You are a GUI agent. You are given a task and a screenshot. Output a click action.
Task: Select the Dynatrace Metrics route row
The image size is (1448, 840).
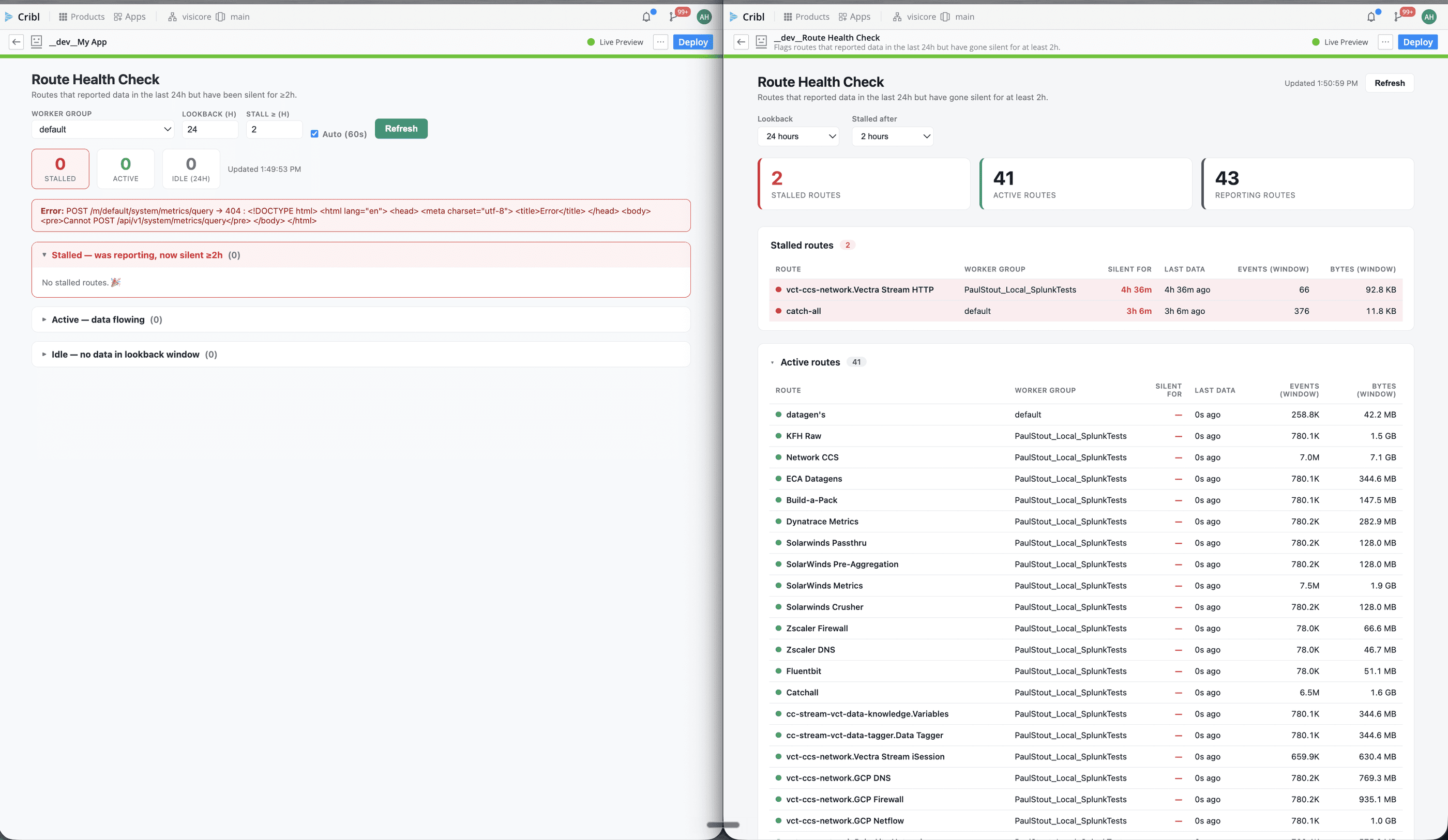click(x=1085, y=521)
